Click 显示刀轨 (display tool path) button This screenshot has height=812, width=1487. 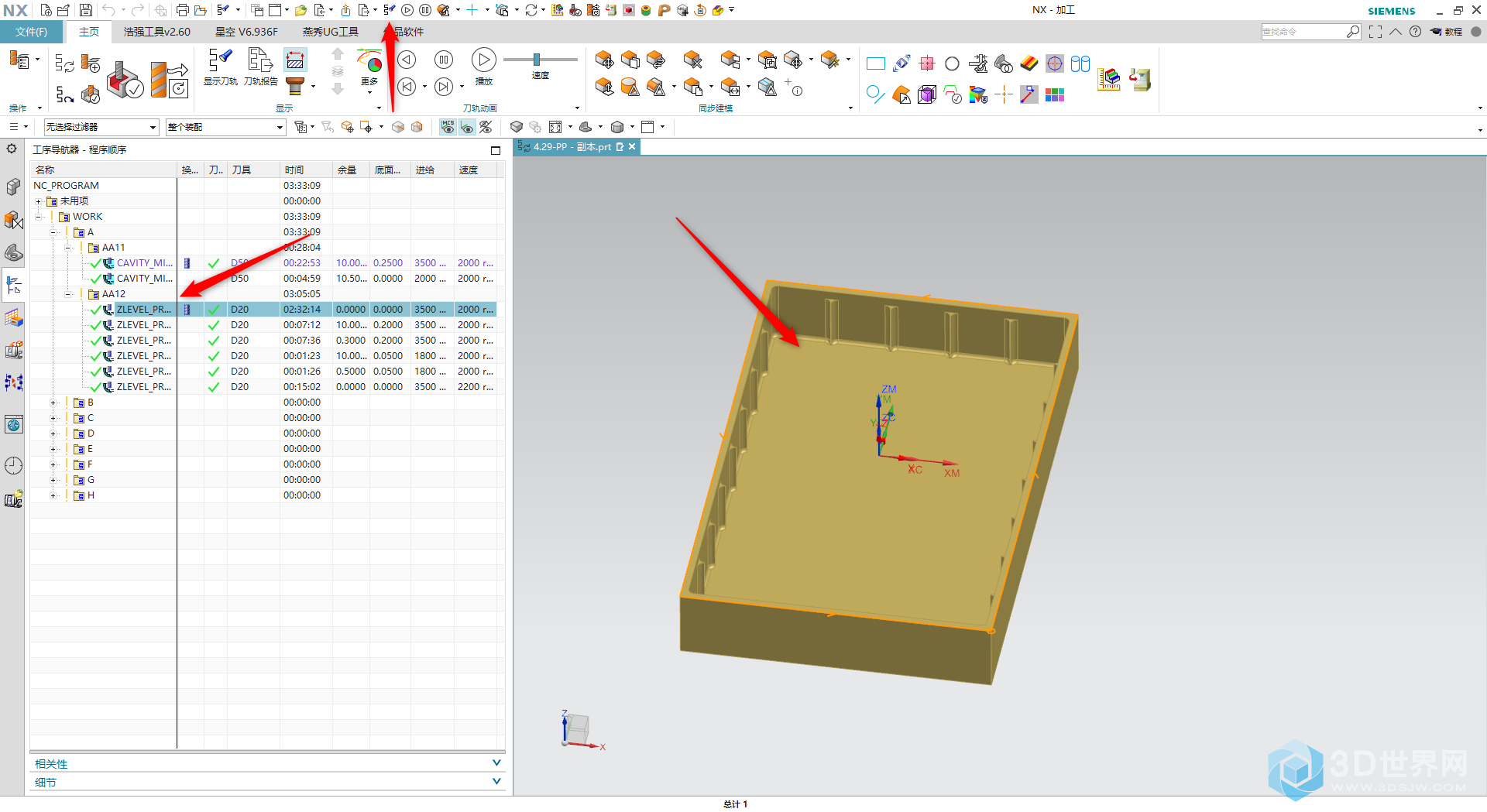221,67
